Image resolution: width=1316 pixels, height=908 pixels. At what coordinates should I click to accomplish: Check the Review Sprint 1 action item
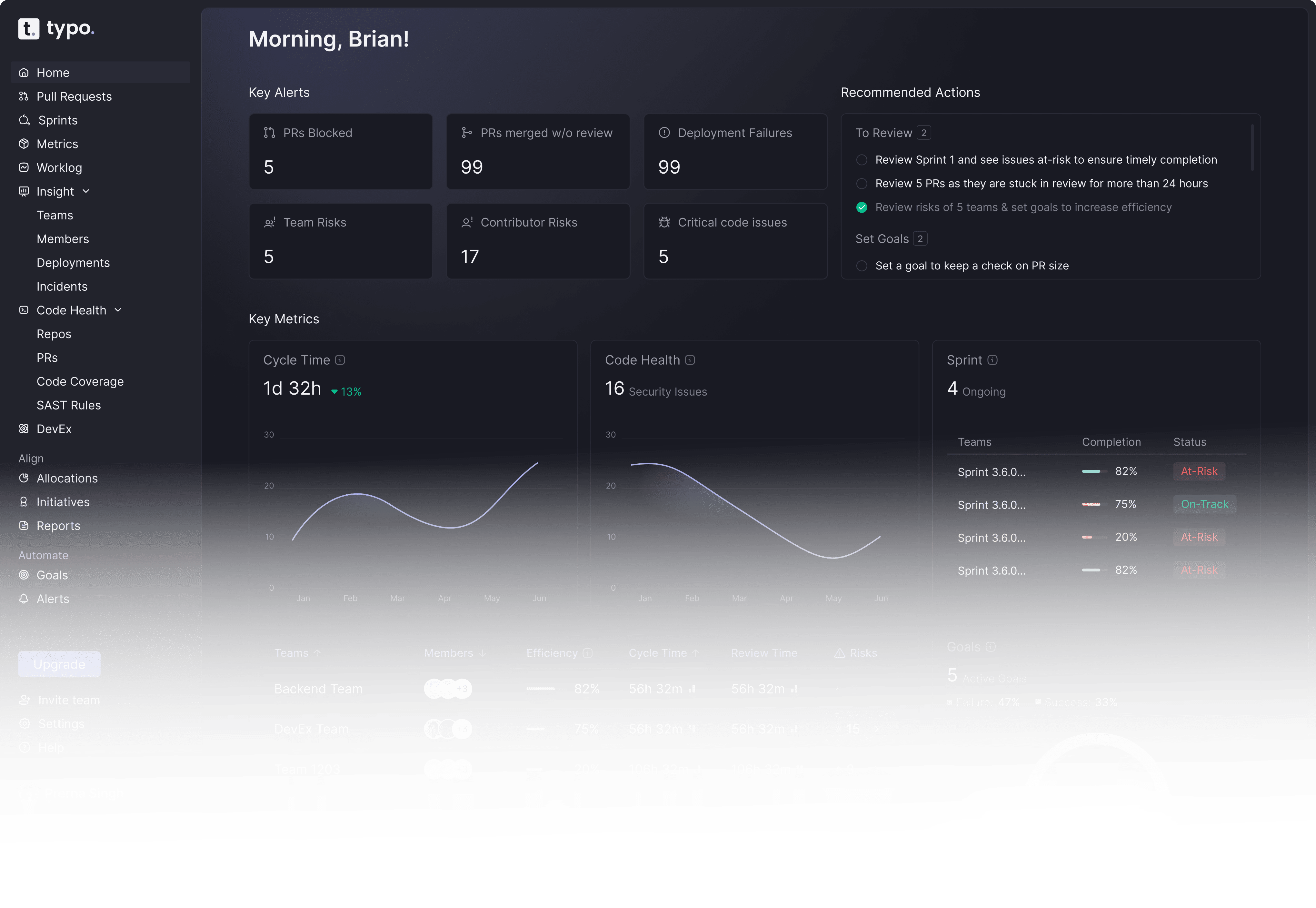[862, 160]
